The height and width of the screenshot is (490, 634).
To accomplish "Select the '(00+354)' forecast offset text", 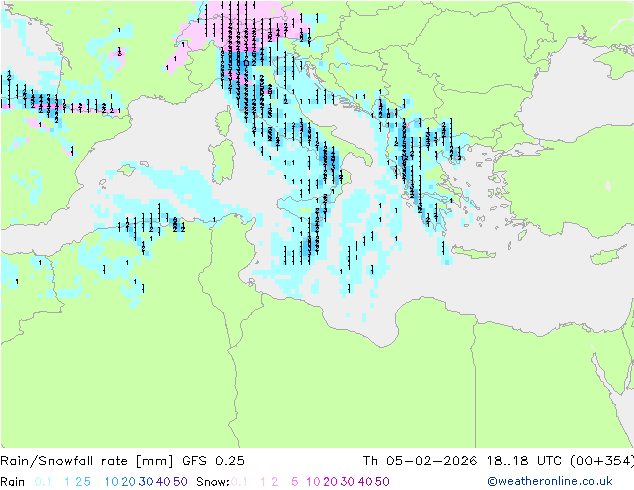I will click(x=602, y=461).
